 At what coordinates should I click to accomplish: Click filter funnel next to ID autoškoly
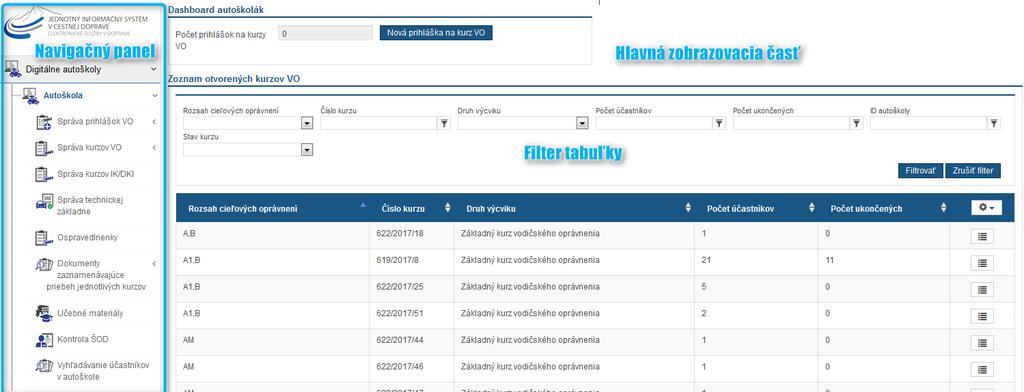(994, 123)
